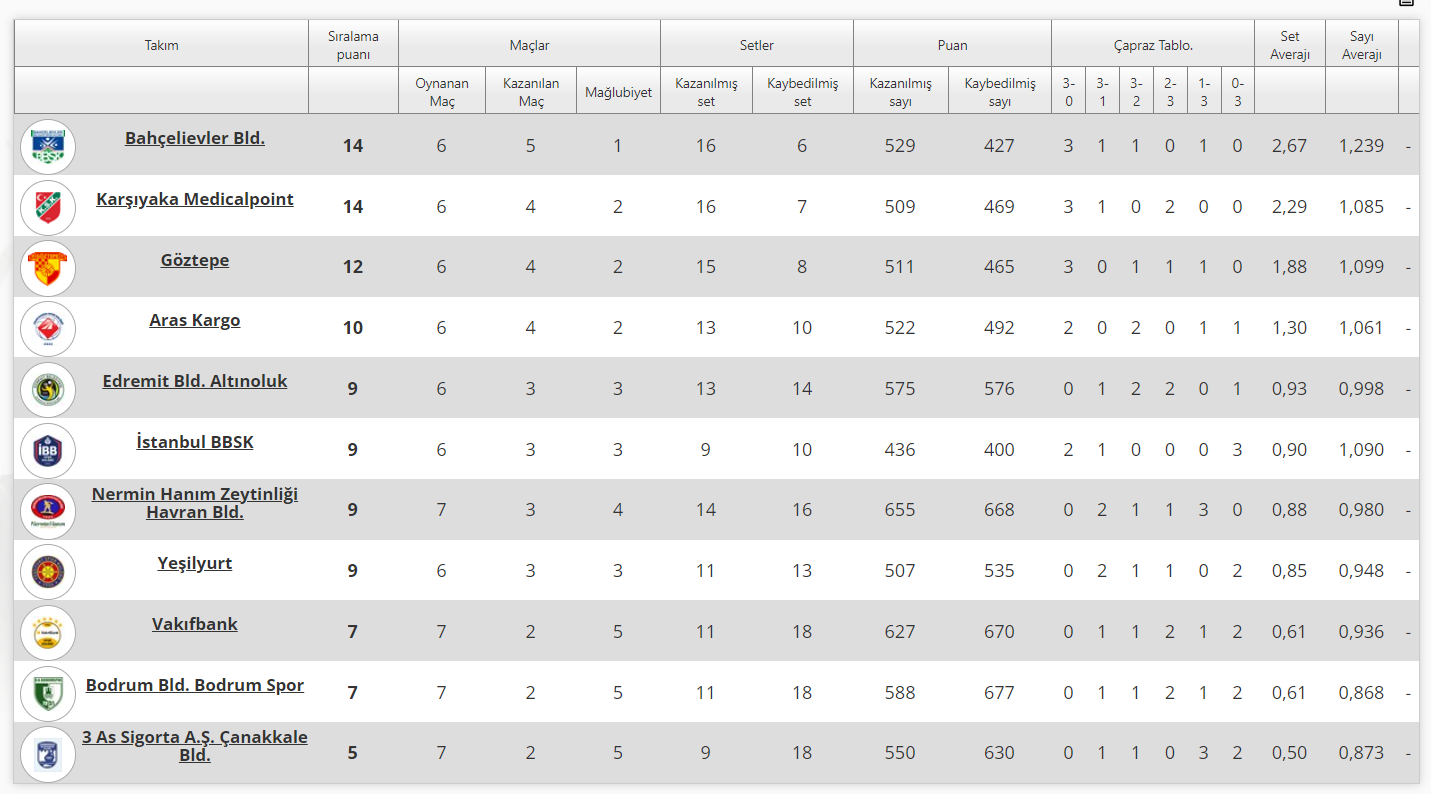
Task: Select the Kaybedilmiş set subheader
Action: [803, 92]
